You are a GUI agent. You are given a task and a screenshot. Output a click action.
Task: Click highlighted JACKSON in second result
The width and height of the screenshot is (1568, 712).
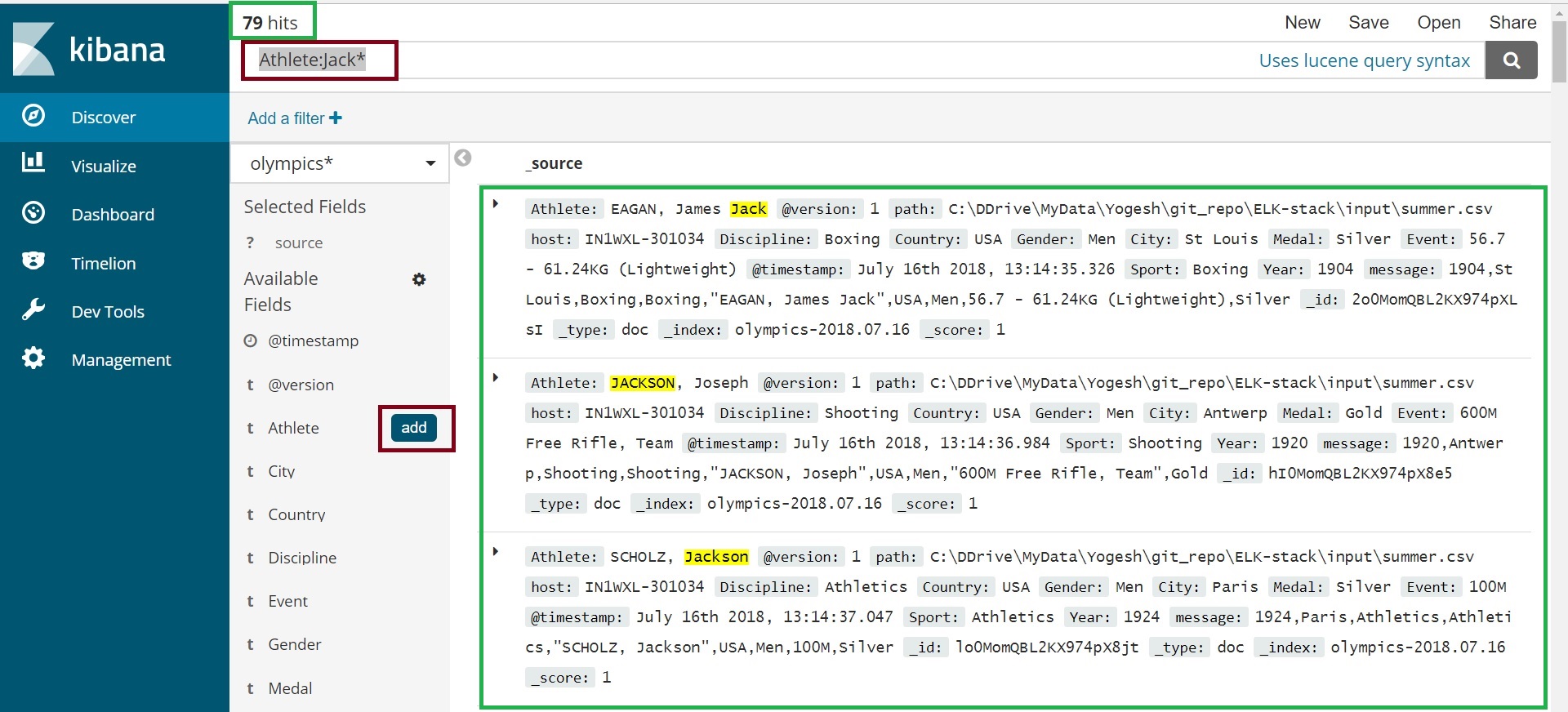click(643, 383)
